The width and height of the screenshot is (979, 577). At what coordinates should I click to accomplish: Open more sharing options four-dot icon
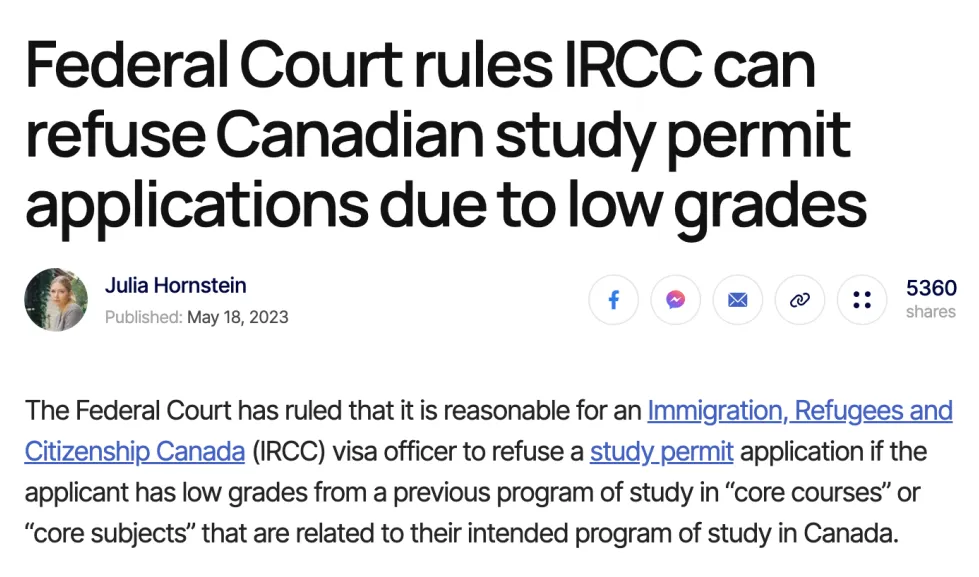click(x=862, y=300)
